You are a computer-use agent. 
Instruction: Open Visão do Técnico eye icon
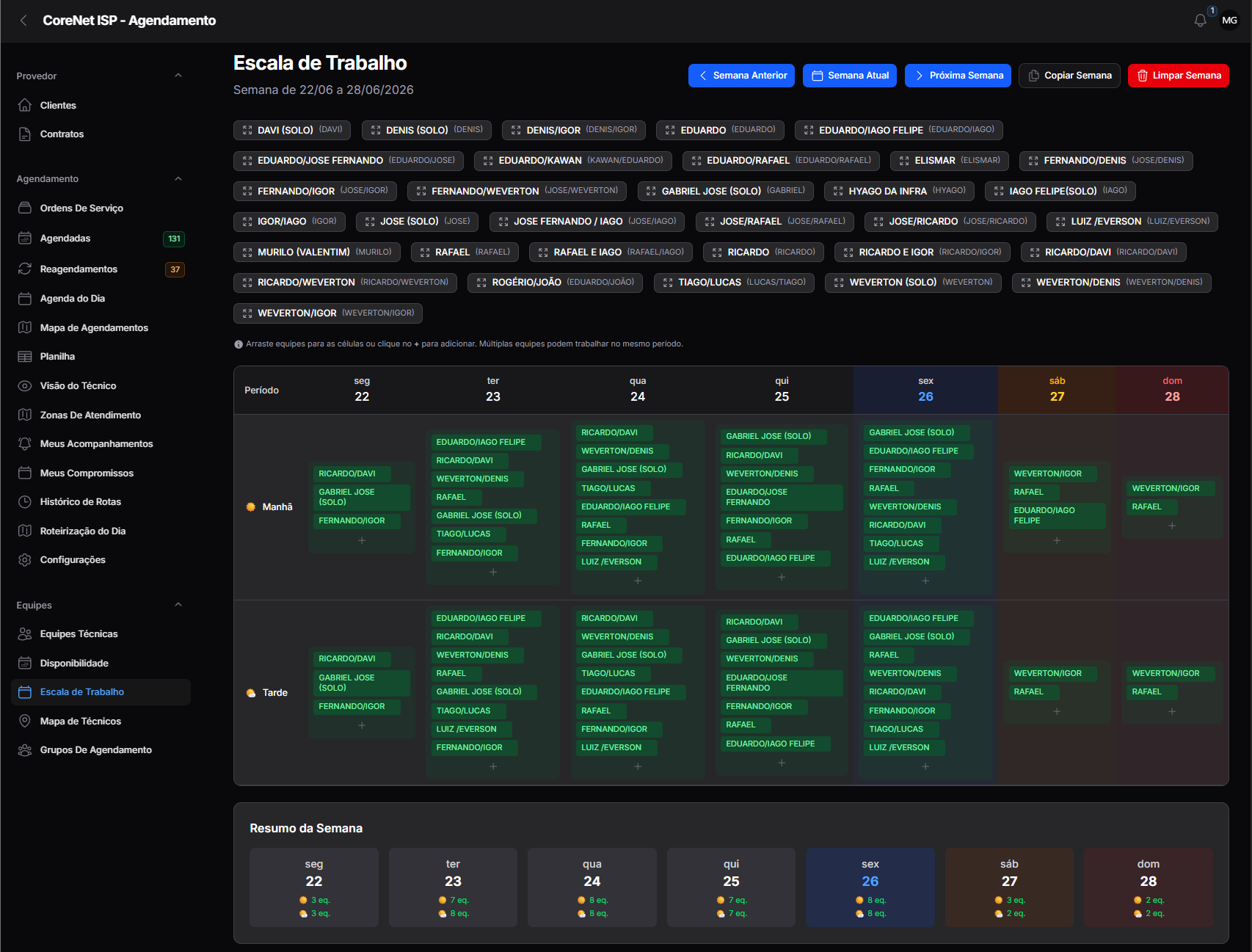25,386
